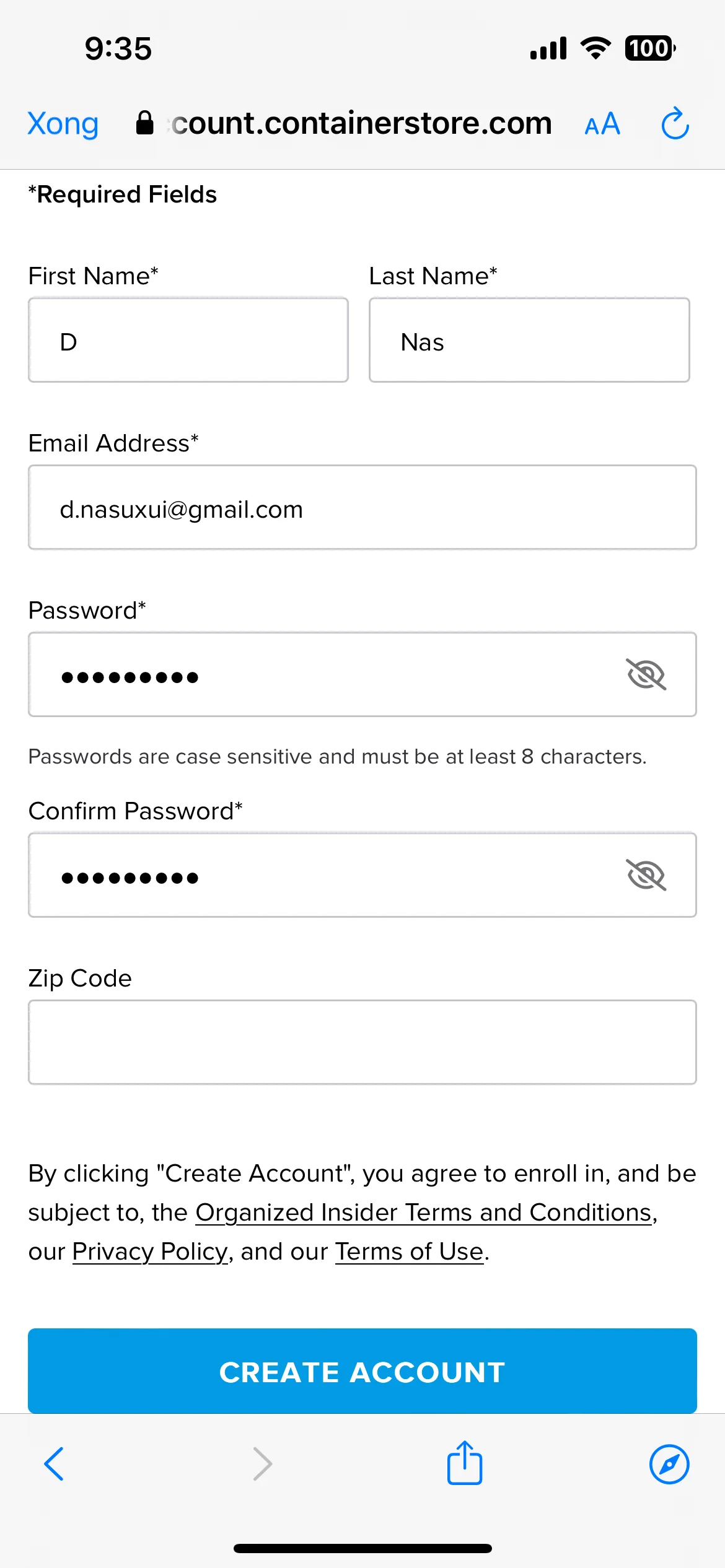Open the share sheet icon
Screen dimensions: 725x1568
point(465,1462)
